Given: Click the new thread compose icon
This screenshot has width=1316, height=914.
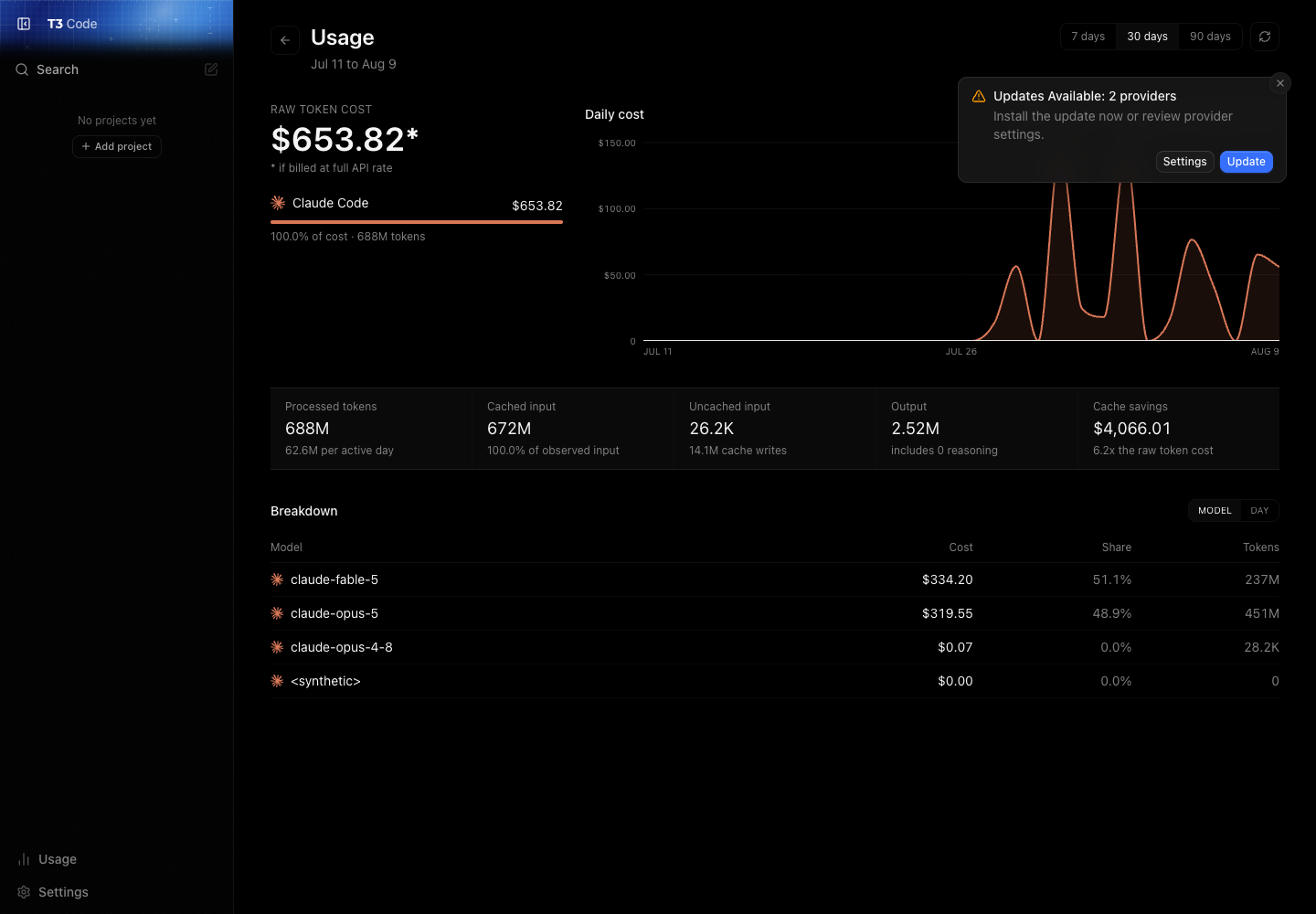Looking at the screenshot, I should 211,69.
